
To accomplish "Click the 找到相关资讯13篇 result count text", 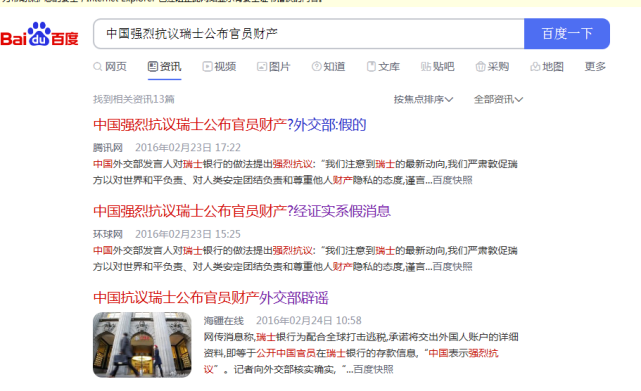I will coord(134,99).
